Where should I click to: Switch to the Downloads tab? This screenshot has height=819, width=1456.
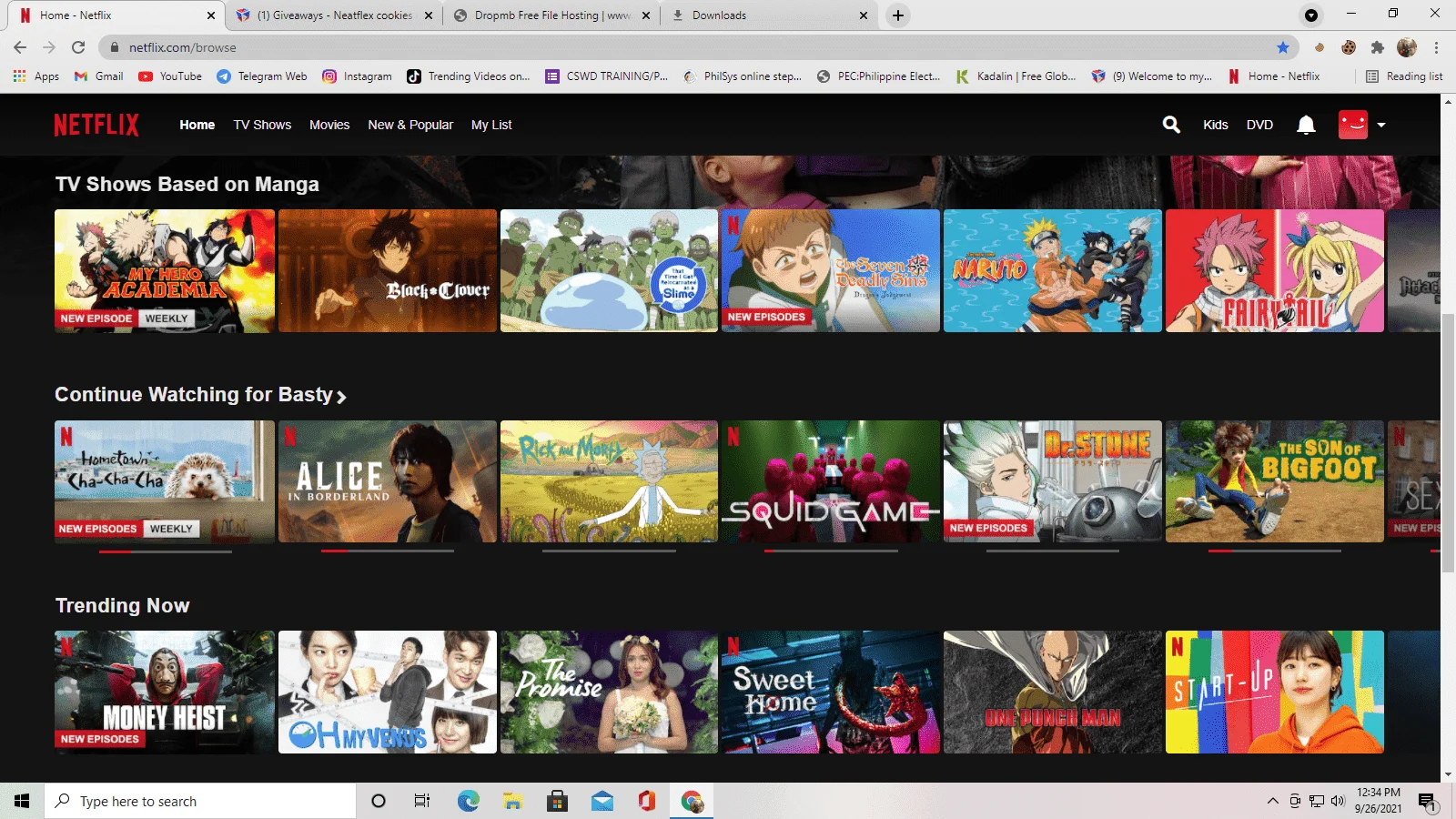click(x=770, y=15)
